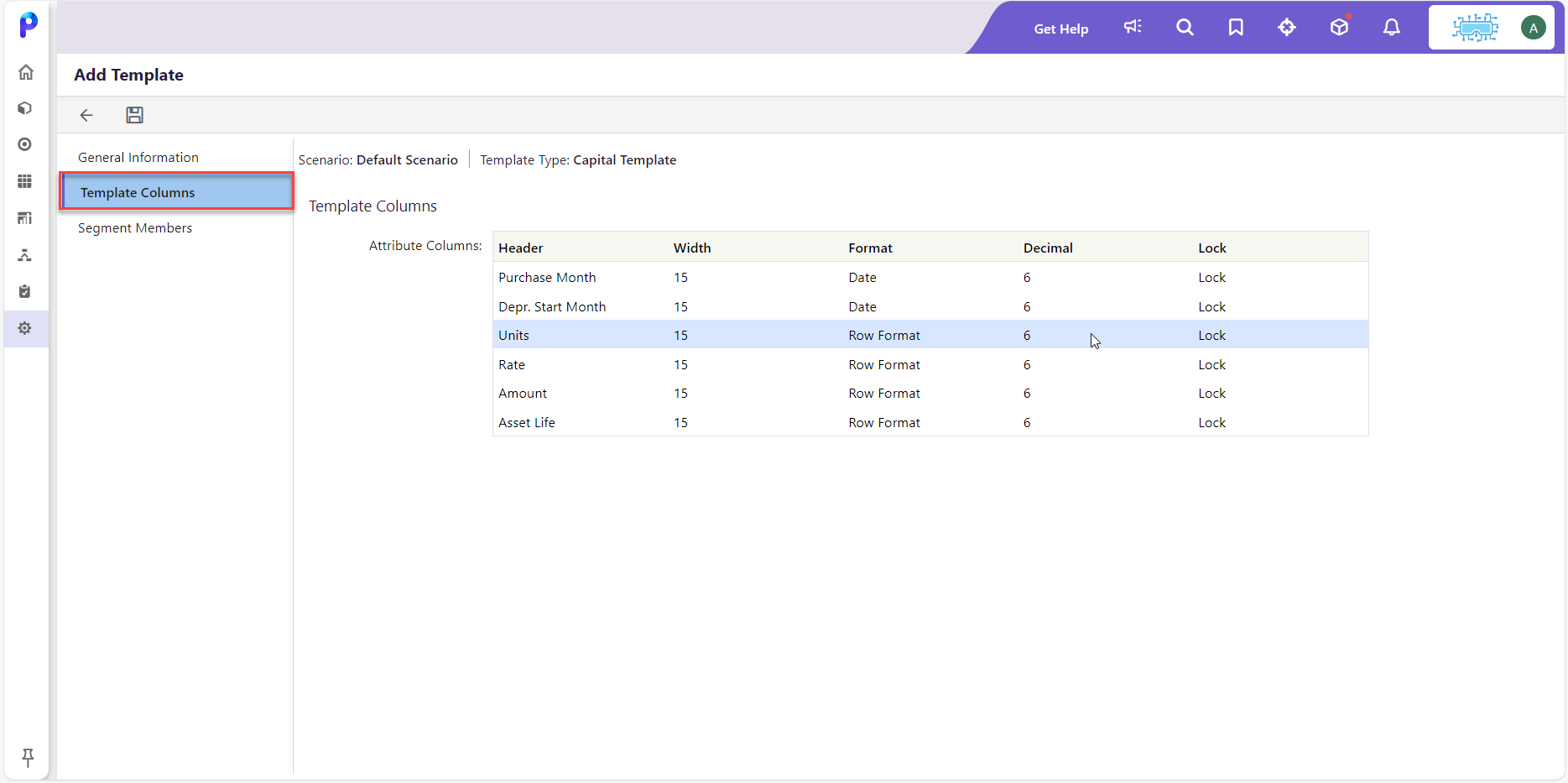This screenshot has height=783, width=1568.
Task: Click the Get Help link
Action: (1061, 29)
